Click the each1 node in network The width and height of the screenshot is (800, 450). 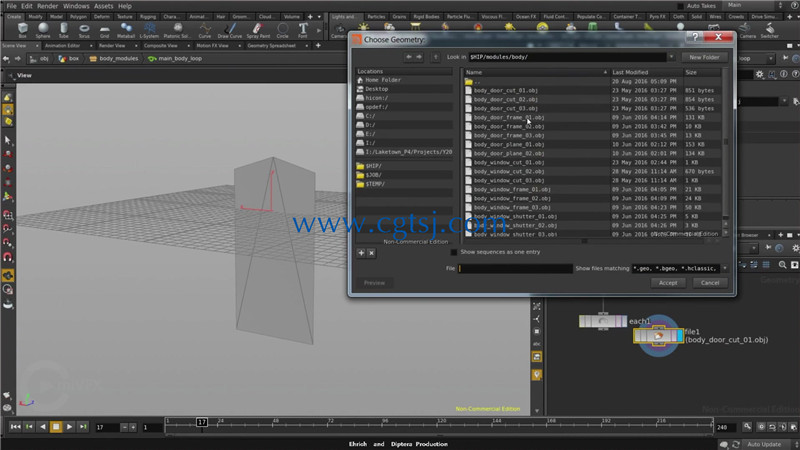pyautogui.click(x=603, y=321)
